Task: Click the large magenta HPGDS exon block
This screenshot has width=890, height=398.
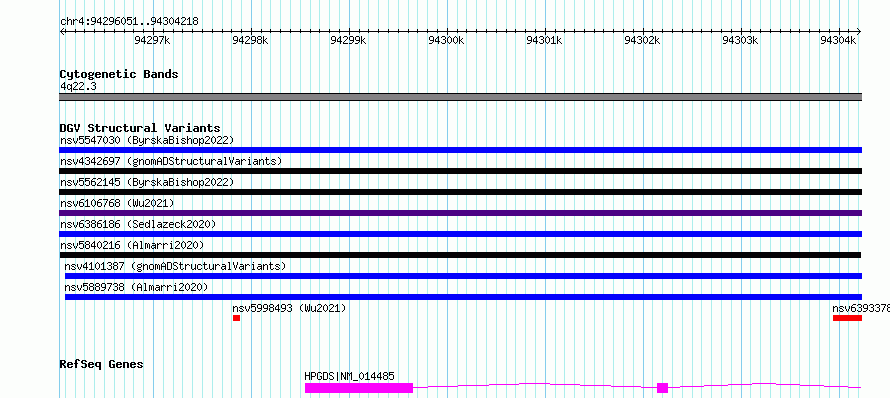Action: click(359, 388)
